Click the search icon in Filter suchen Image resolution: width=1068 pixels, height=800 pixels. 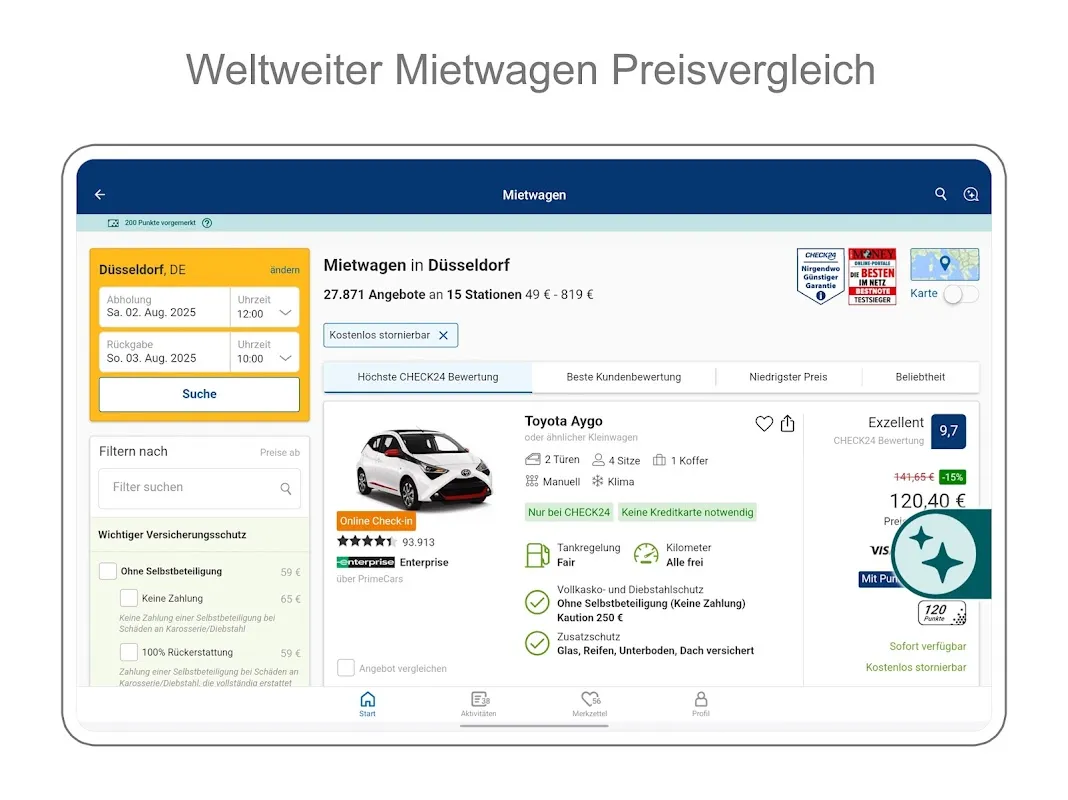tap(286, 488)
